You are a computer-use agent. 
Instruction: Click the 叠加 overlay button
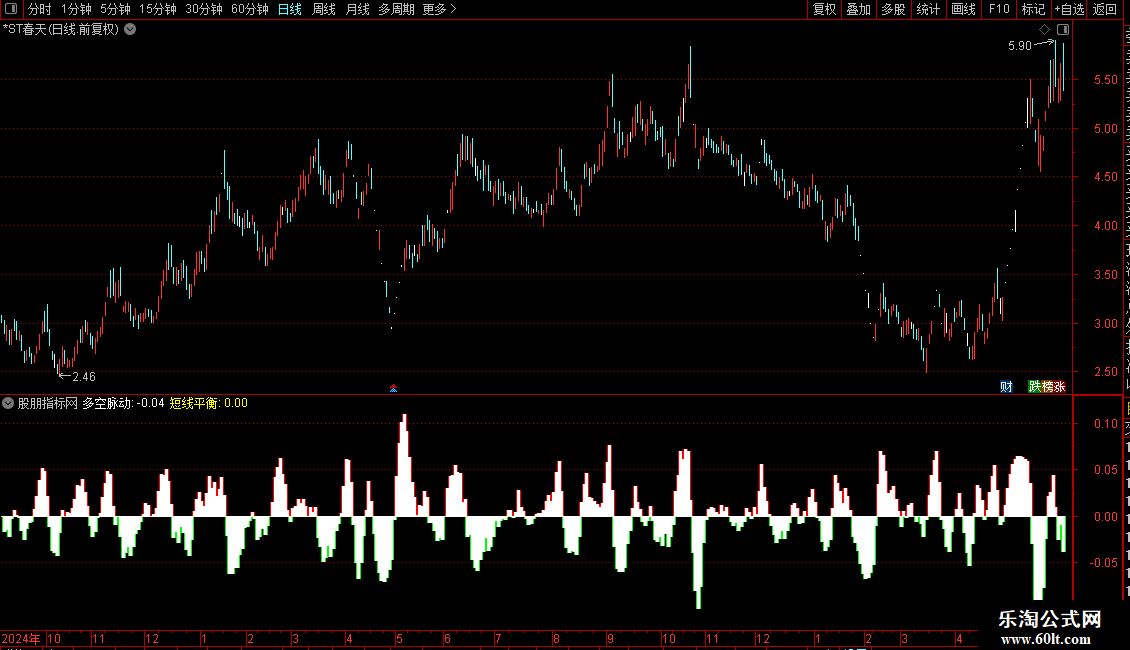click(859, 9)
